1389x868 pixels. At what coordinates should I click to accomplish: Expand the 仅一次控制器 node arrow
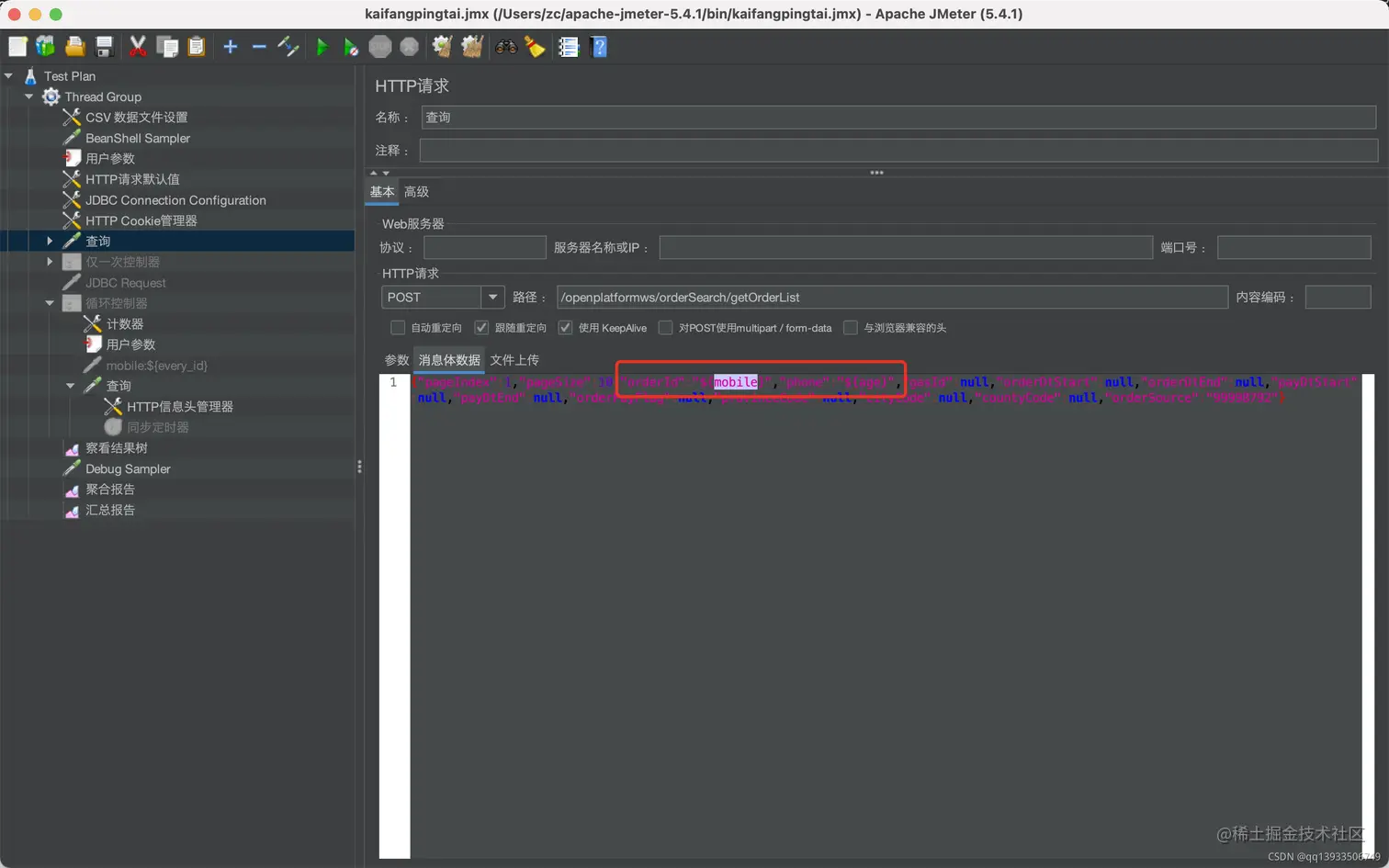[x=50, y=262]
